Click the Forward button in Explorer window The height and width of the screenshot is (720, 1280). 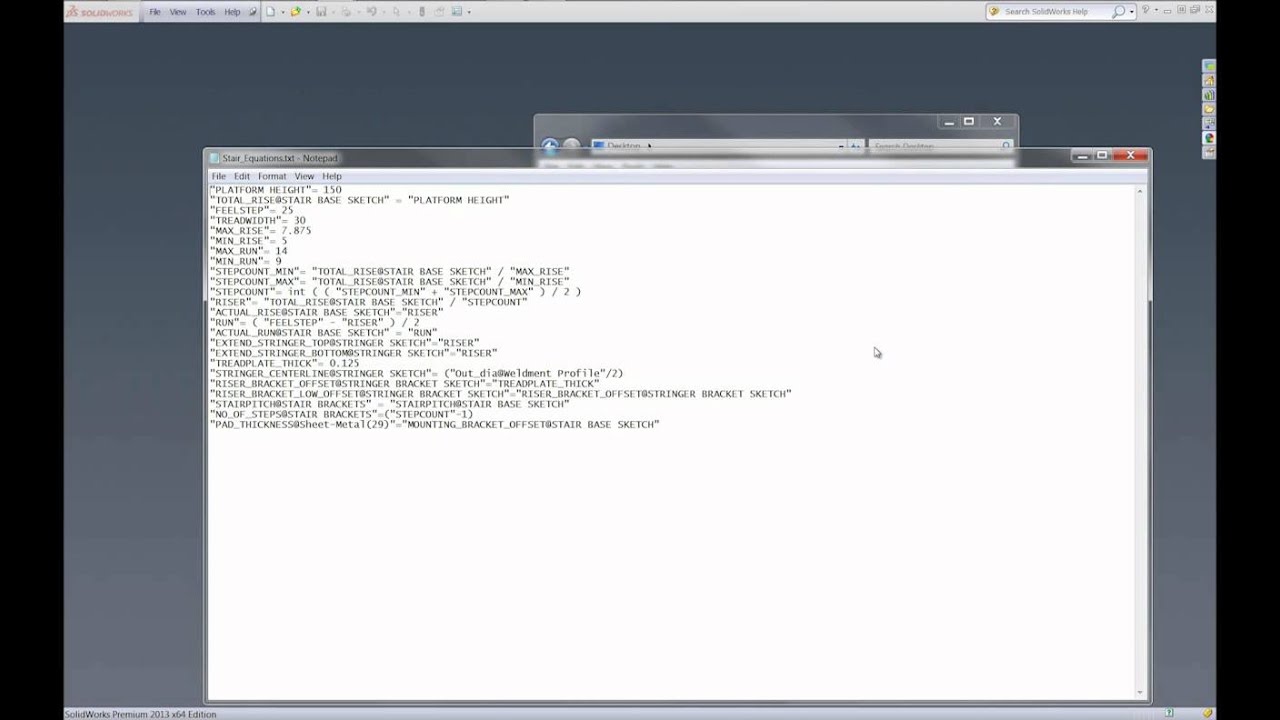point(571,146)
